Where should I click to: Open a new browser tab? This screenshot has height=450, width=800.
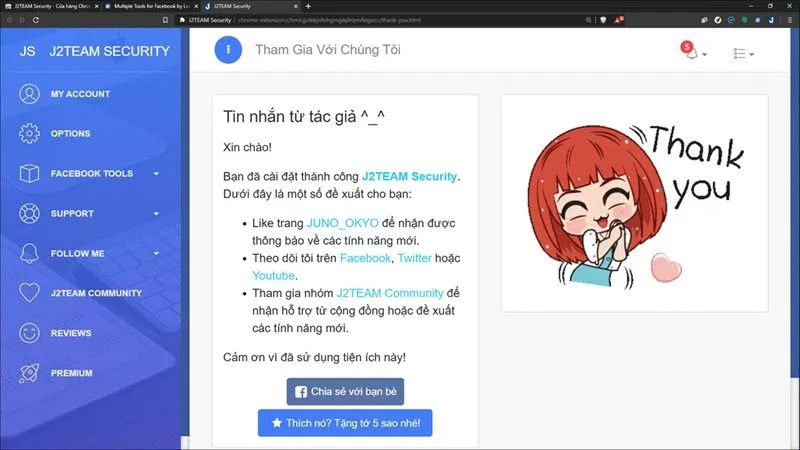point(308,6)
